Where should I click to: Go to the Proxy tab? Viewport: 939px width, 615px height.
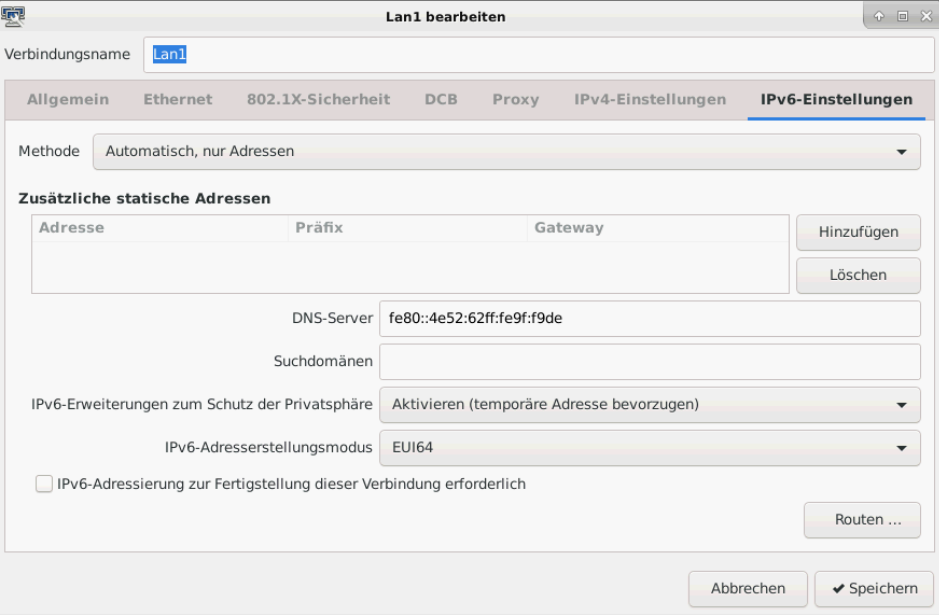tap(516, 99)
